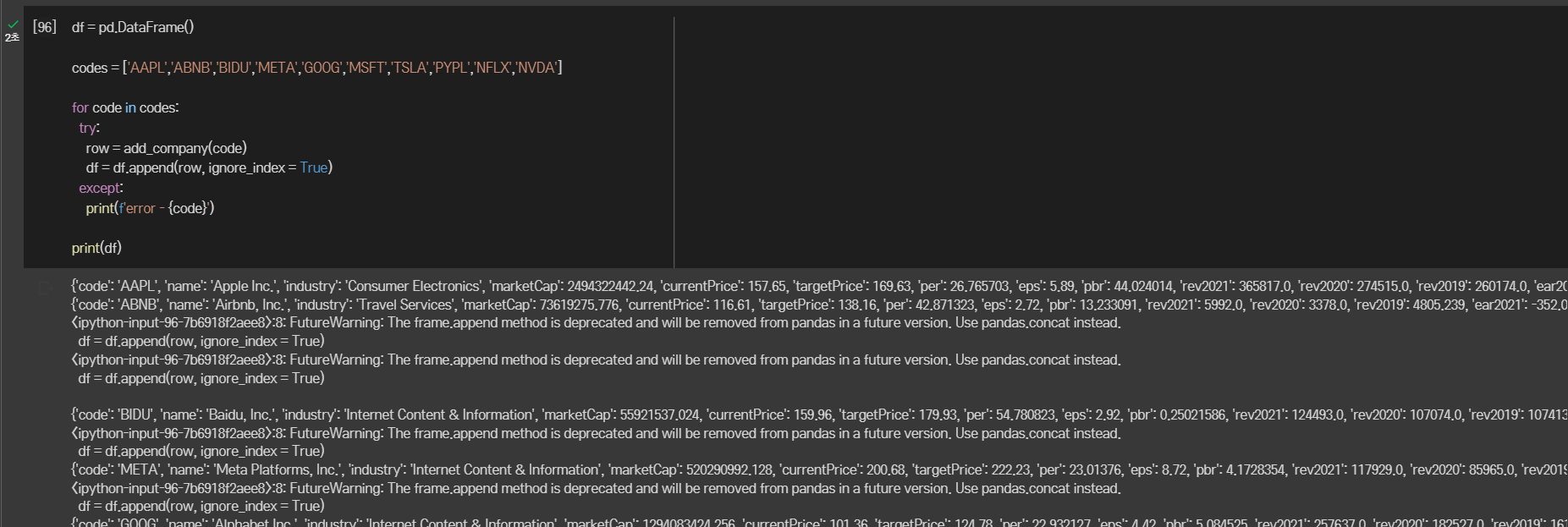
Task: Click the GOOG Alphabet output row
Action: [819, 522]
